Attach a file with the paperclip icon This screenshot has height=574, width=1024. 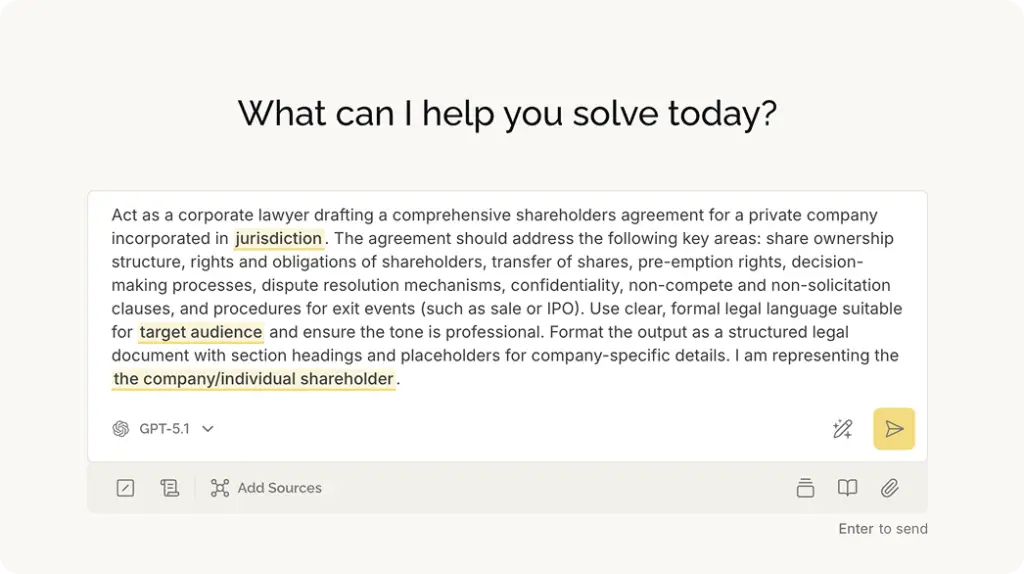(x=889, y=488)
